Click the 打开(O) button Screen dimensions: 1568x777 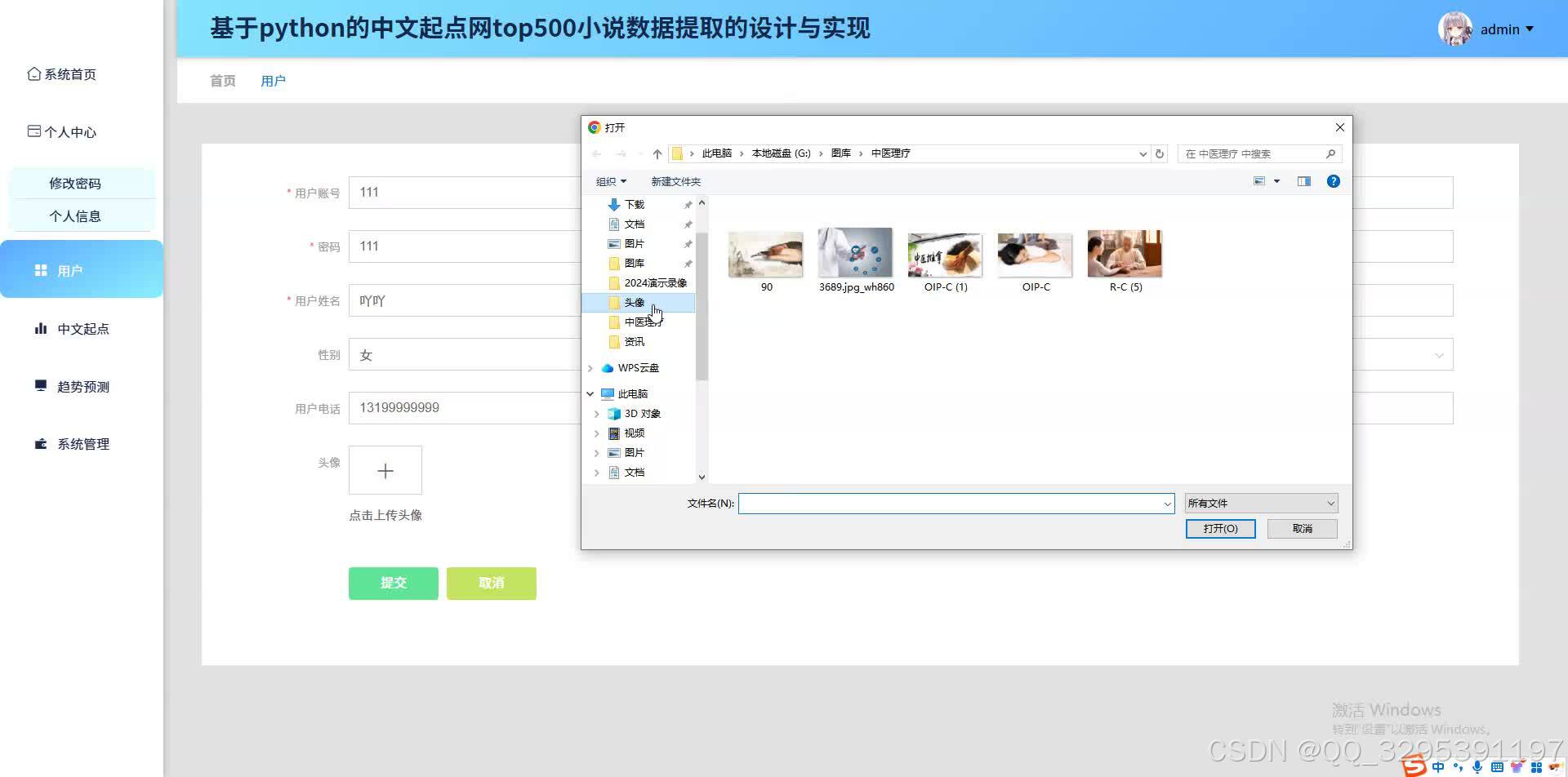pos(1220,528)
